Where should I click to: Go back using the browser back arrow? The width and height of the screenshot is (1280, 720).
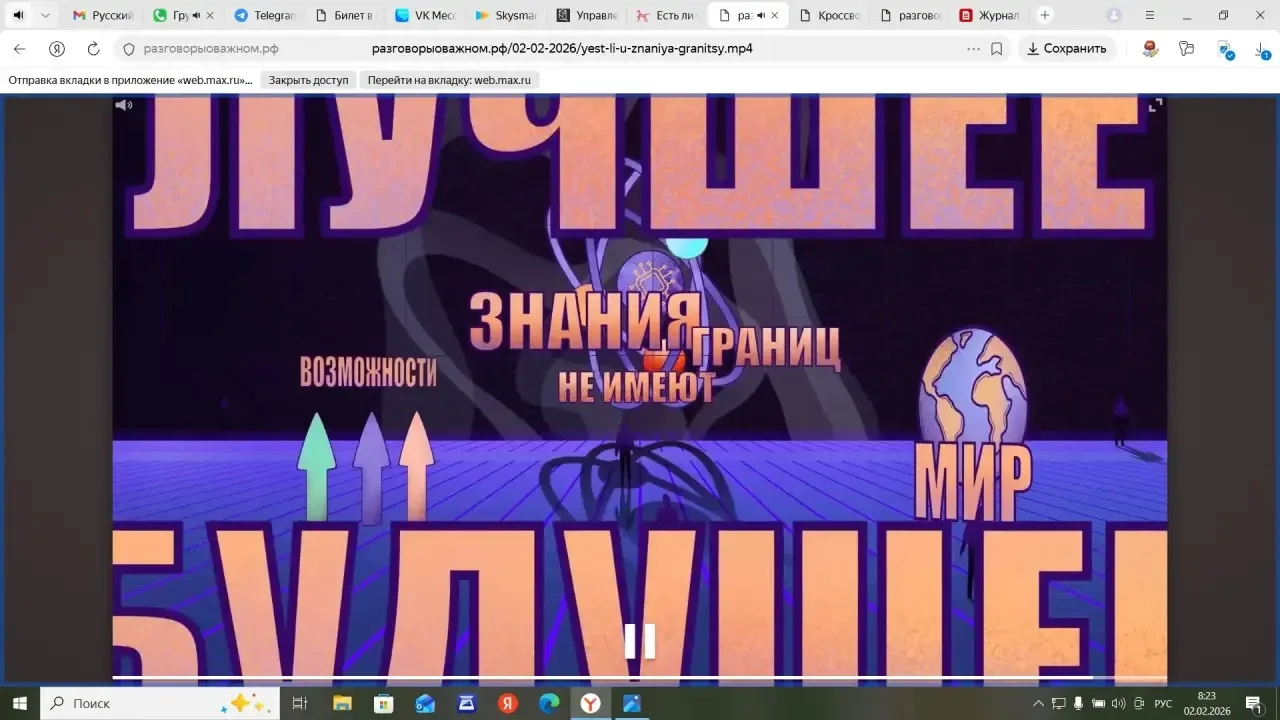point(19,49)
